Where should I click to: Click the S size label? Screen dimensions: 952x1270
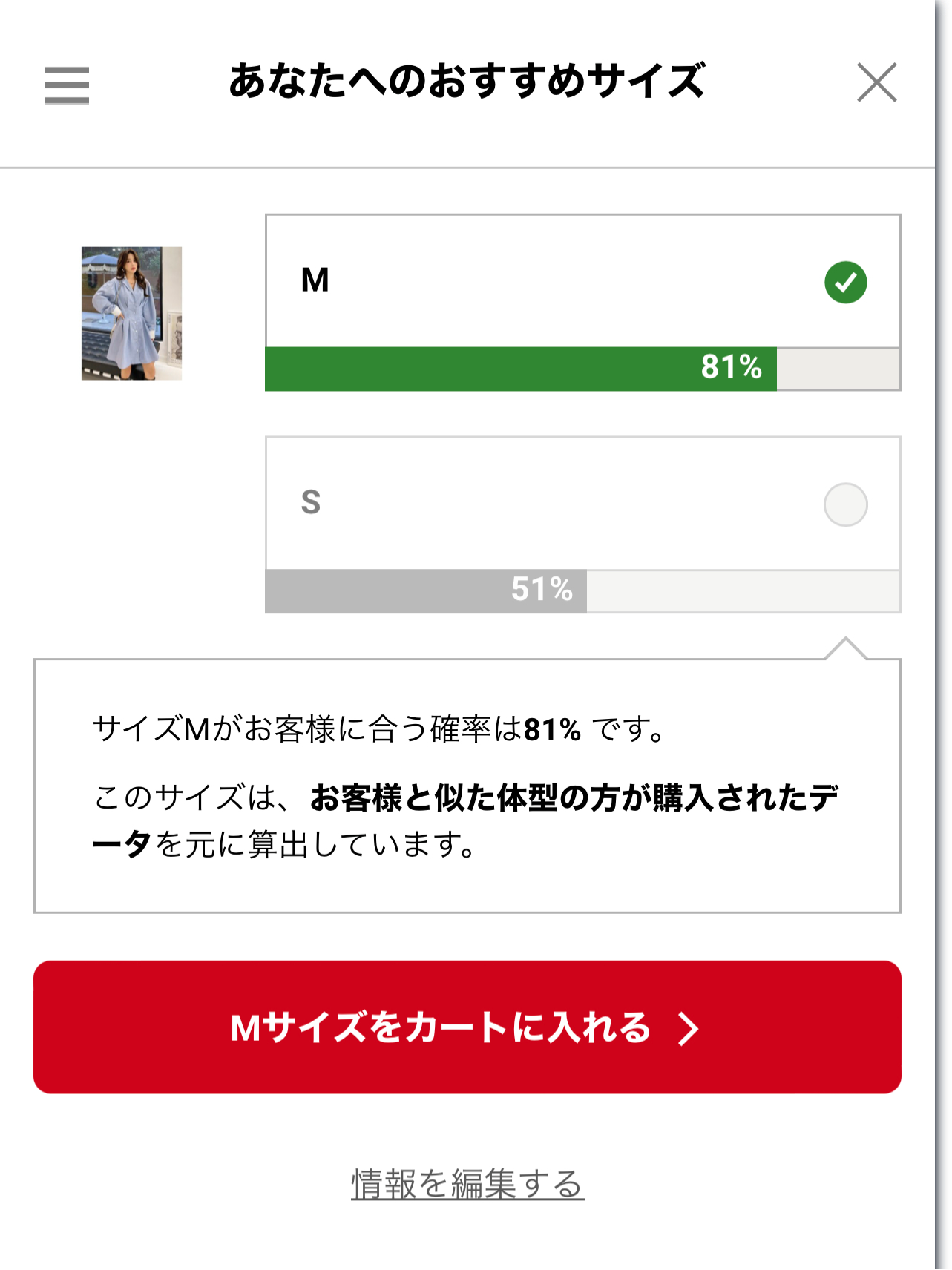[x=311, y=503]
